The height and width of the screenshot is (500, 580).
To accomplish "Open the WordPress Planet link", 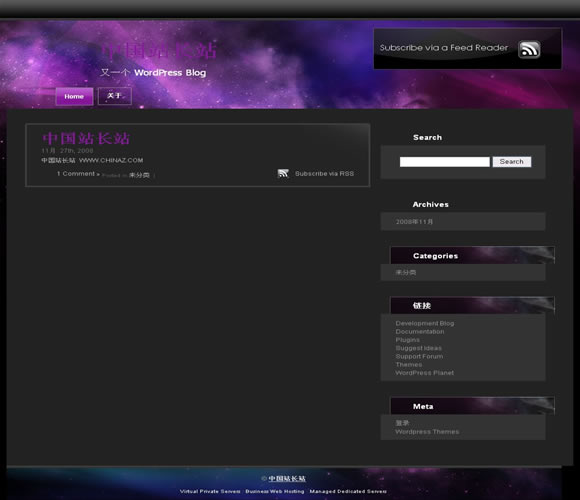I will click(425, 373).
